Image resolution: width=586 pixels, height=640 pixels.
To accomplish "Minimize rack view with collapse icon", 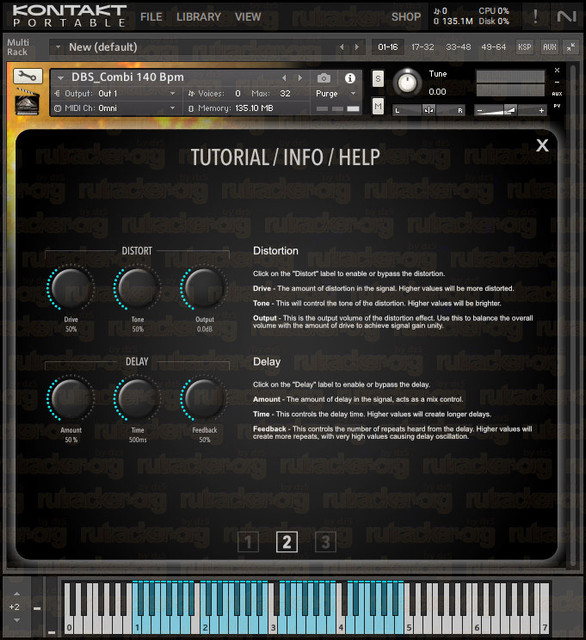I will click(570, 47).
